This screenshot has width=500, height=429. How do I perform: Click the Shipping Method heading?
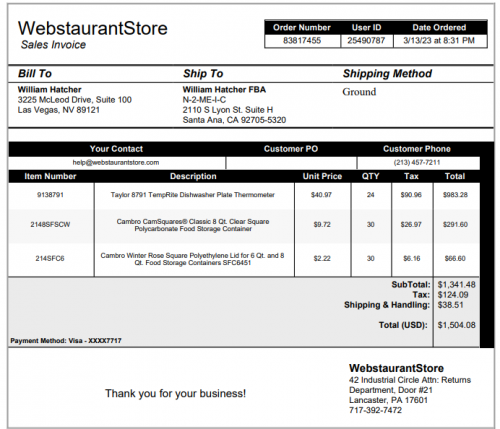pyautogui.click(x=387, y=73)
